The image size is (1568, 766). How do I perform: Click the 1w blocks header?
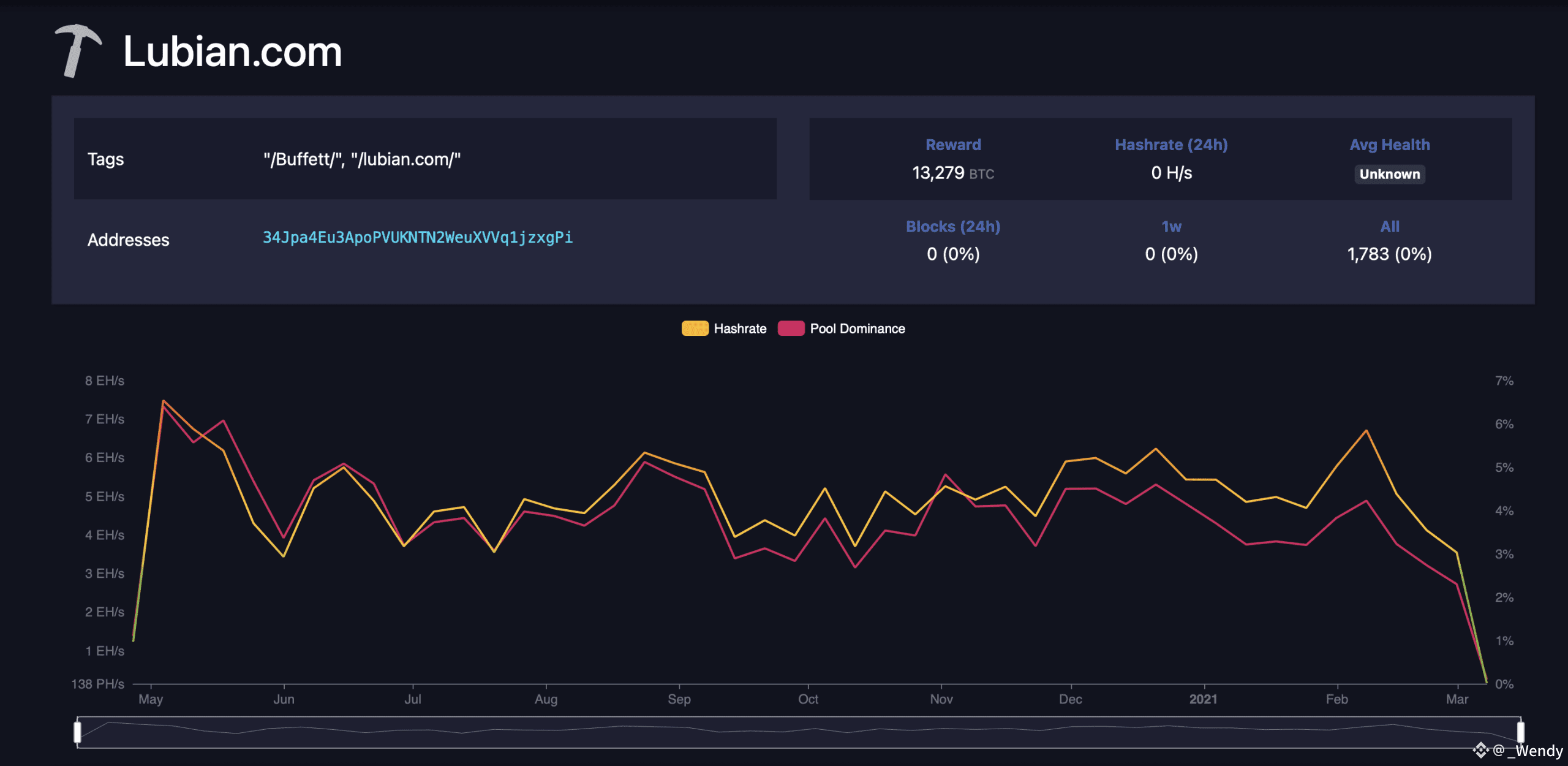1171,227
